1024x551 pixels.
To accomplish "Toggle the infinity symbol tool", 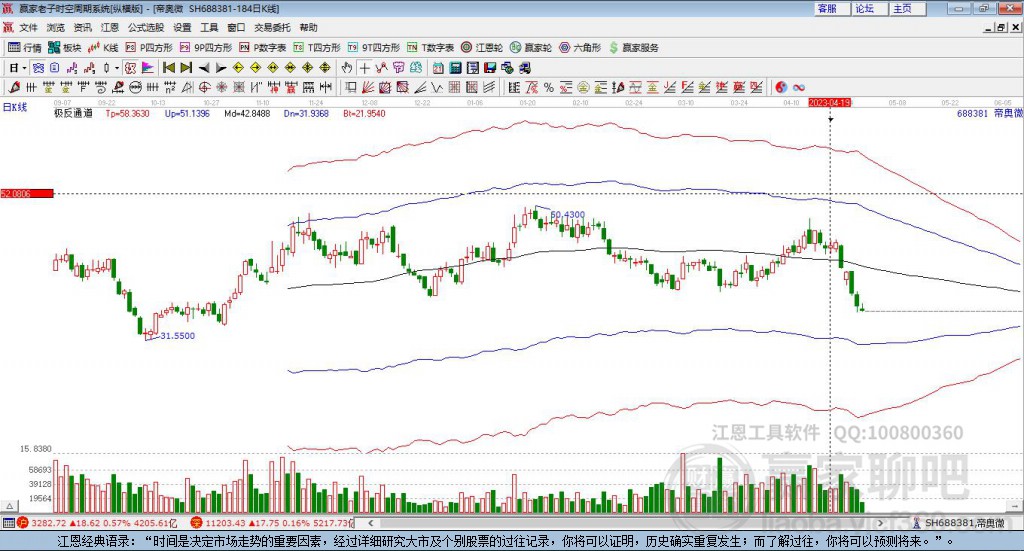I will tap(799, 87).
